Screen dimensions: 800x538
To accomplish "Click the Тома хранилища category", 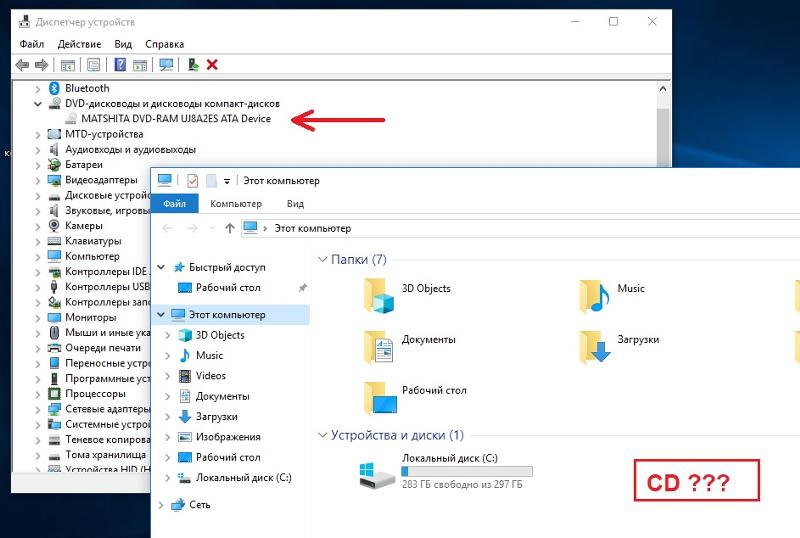I will (x=105, y=455).
